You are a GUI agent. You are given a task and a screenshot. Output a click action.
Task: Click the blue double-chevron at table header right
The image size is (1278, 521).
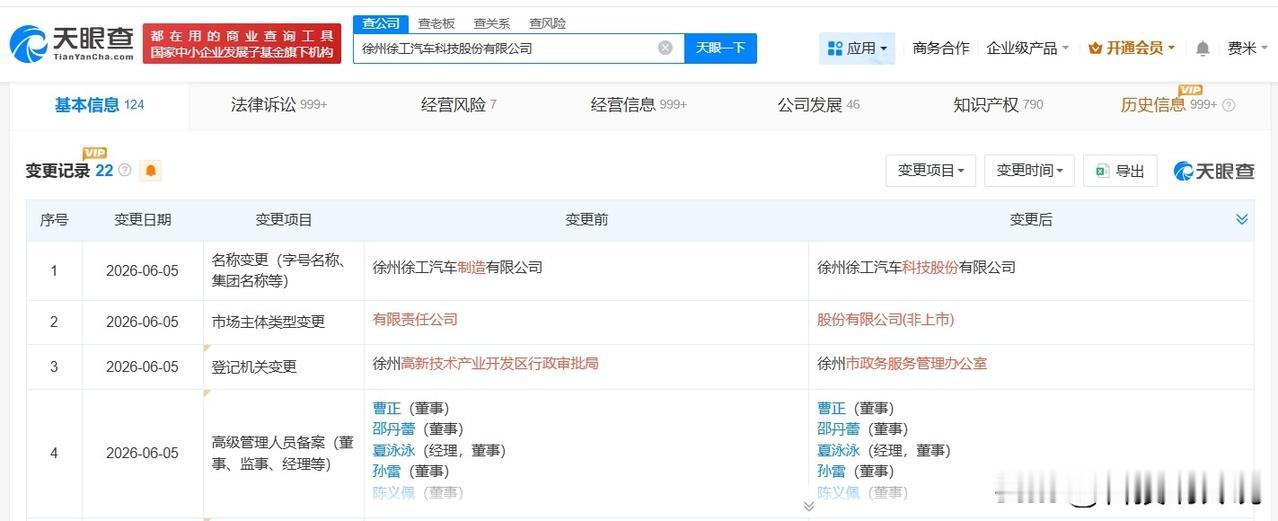coord(1242,220)
